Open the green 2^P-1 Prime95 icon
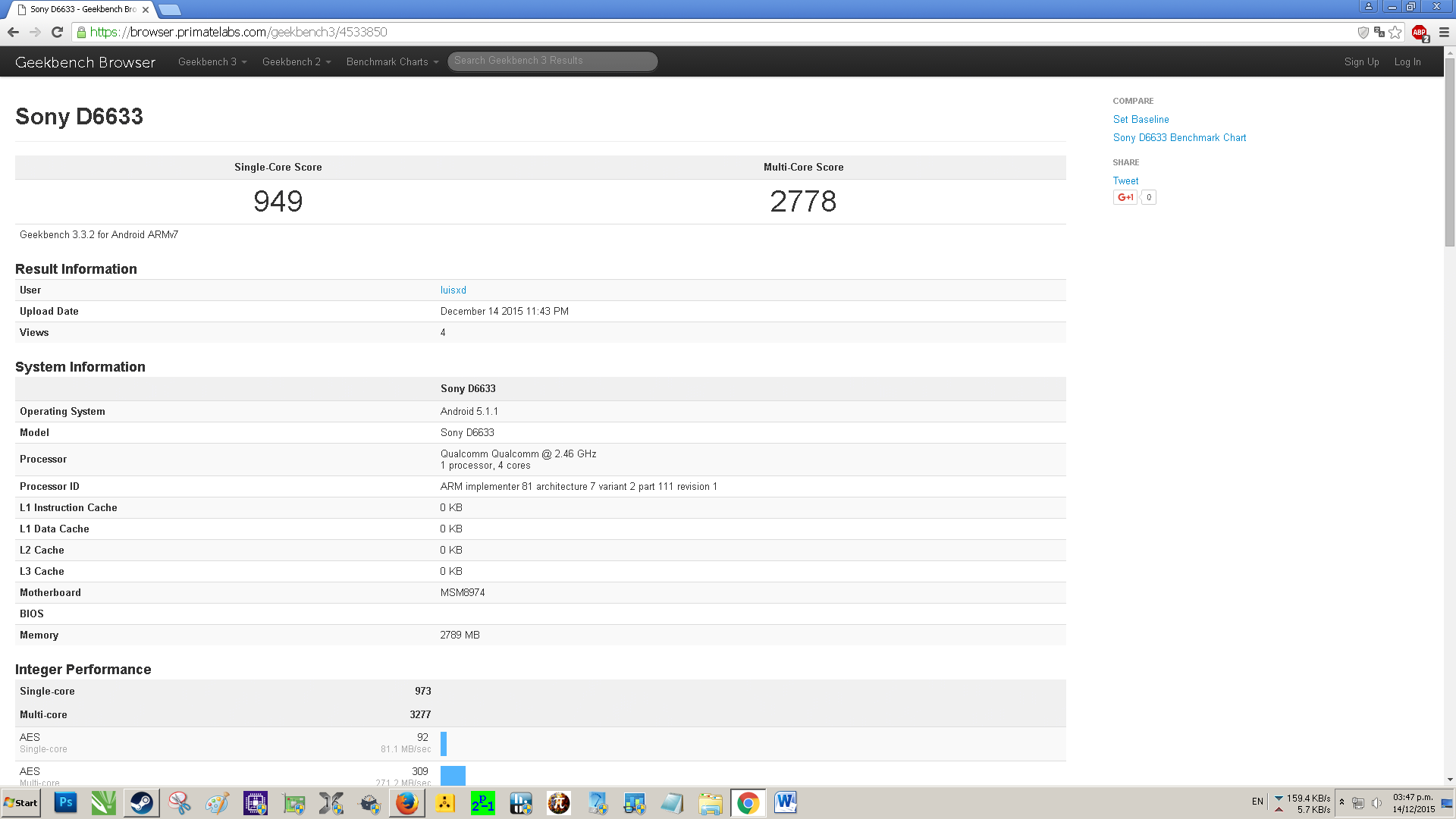This screenshot has width=1456, height=819. 483,803
